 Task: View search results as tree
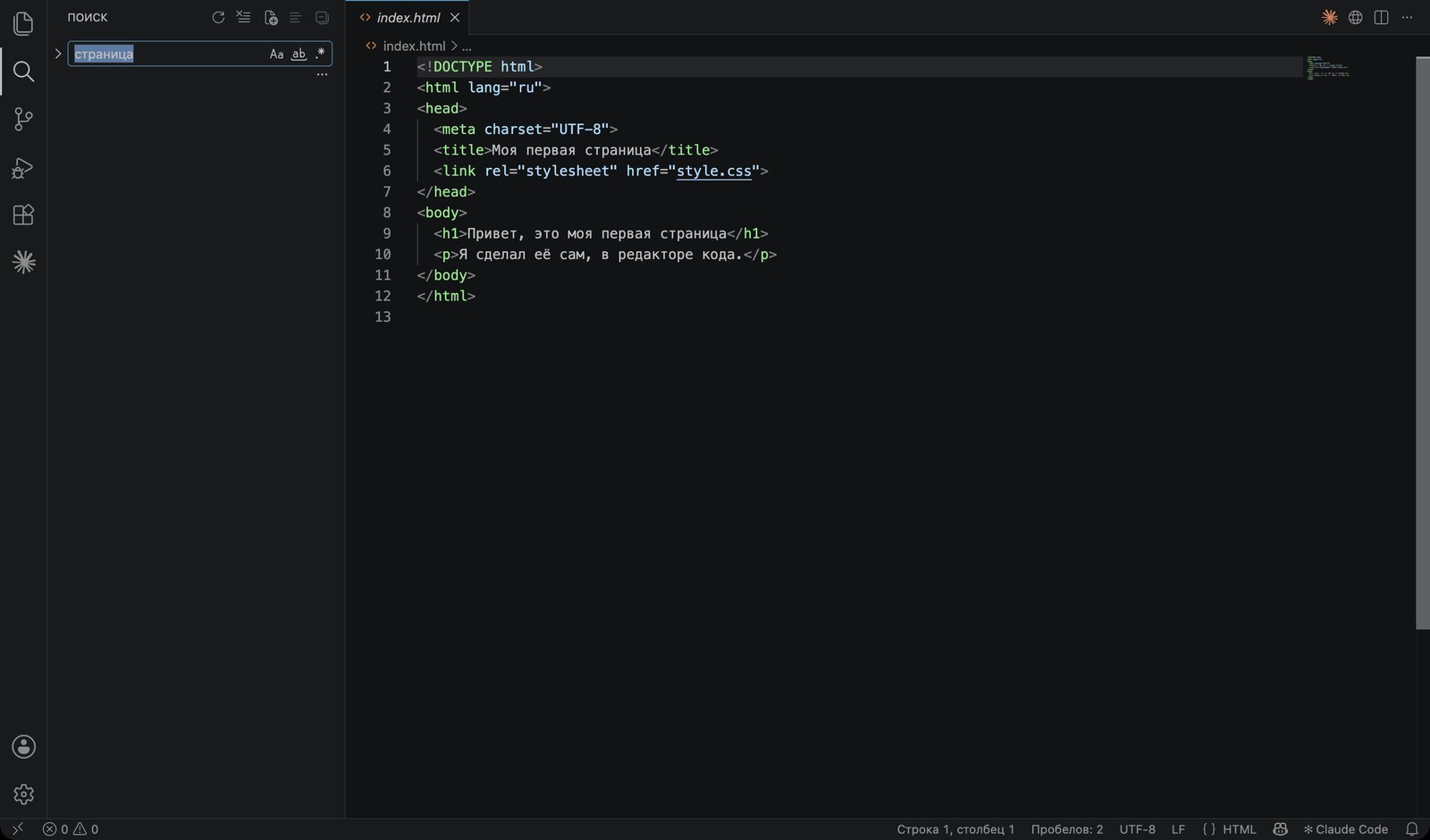click(296, 18)
